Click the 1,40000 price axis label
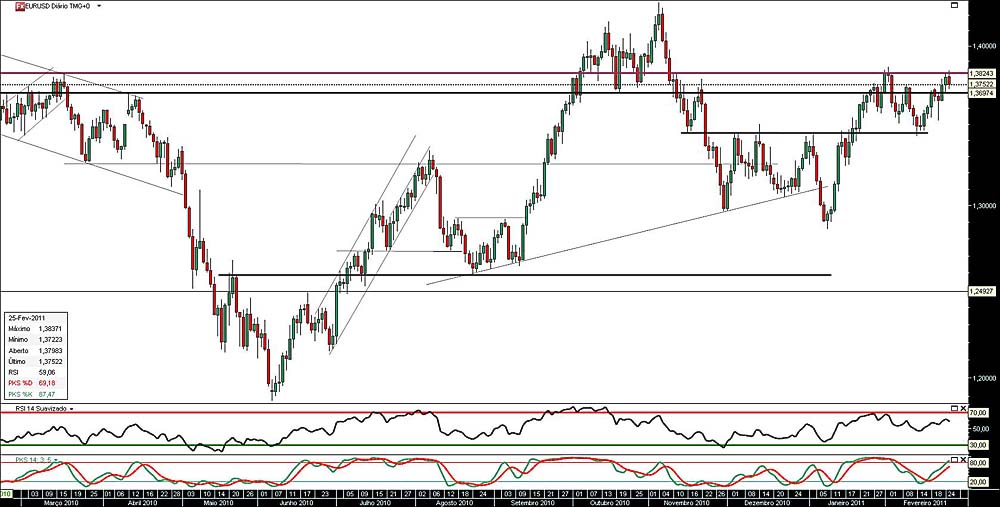1000x507 pixels. (x=983, y=46)
